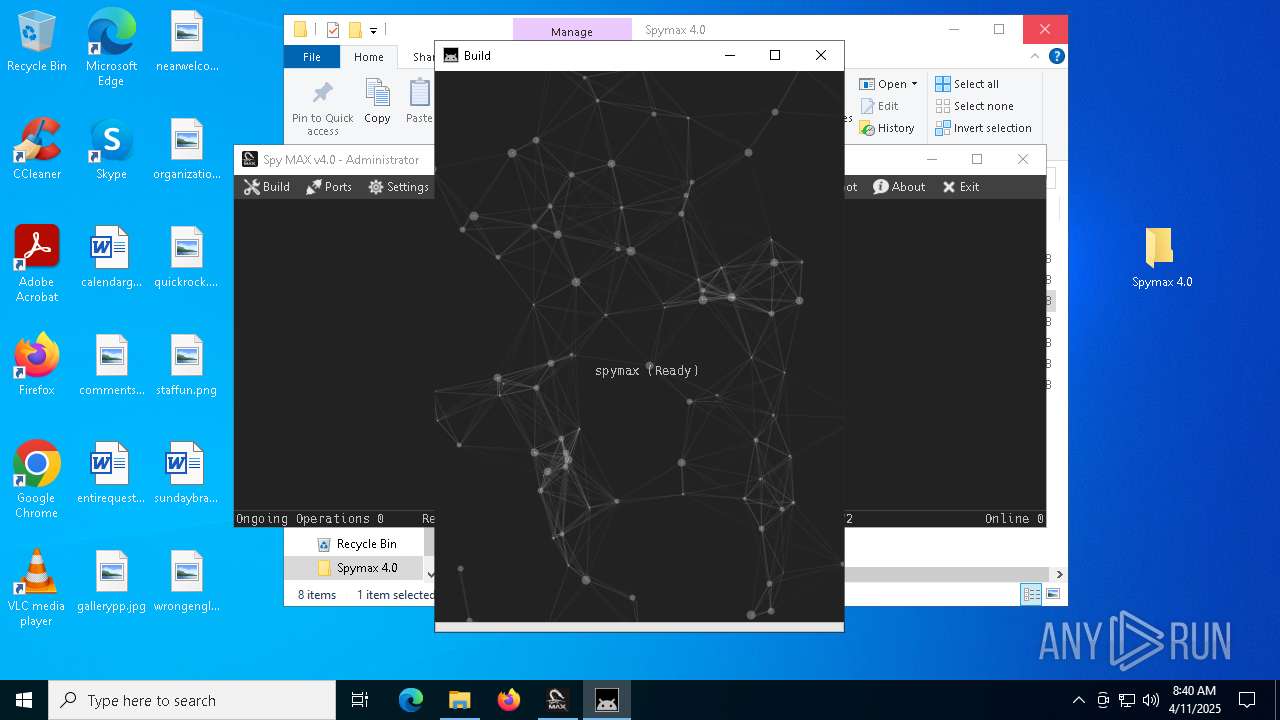Viewport: 1280px width, 720px height.
Task: Open notification center on taskbar
Action: 1247,700
